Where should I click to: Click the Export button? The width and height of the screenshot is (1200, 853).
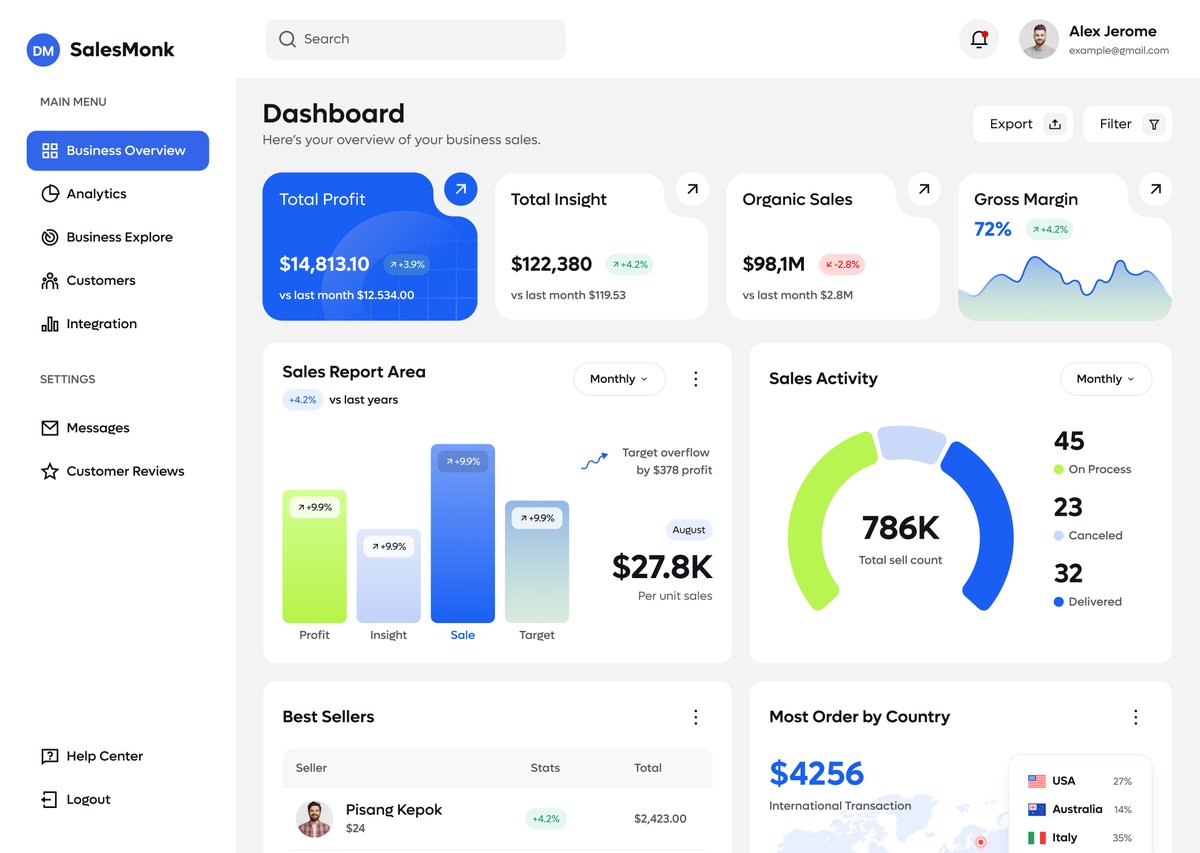coord(1022,124)
